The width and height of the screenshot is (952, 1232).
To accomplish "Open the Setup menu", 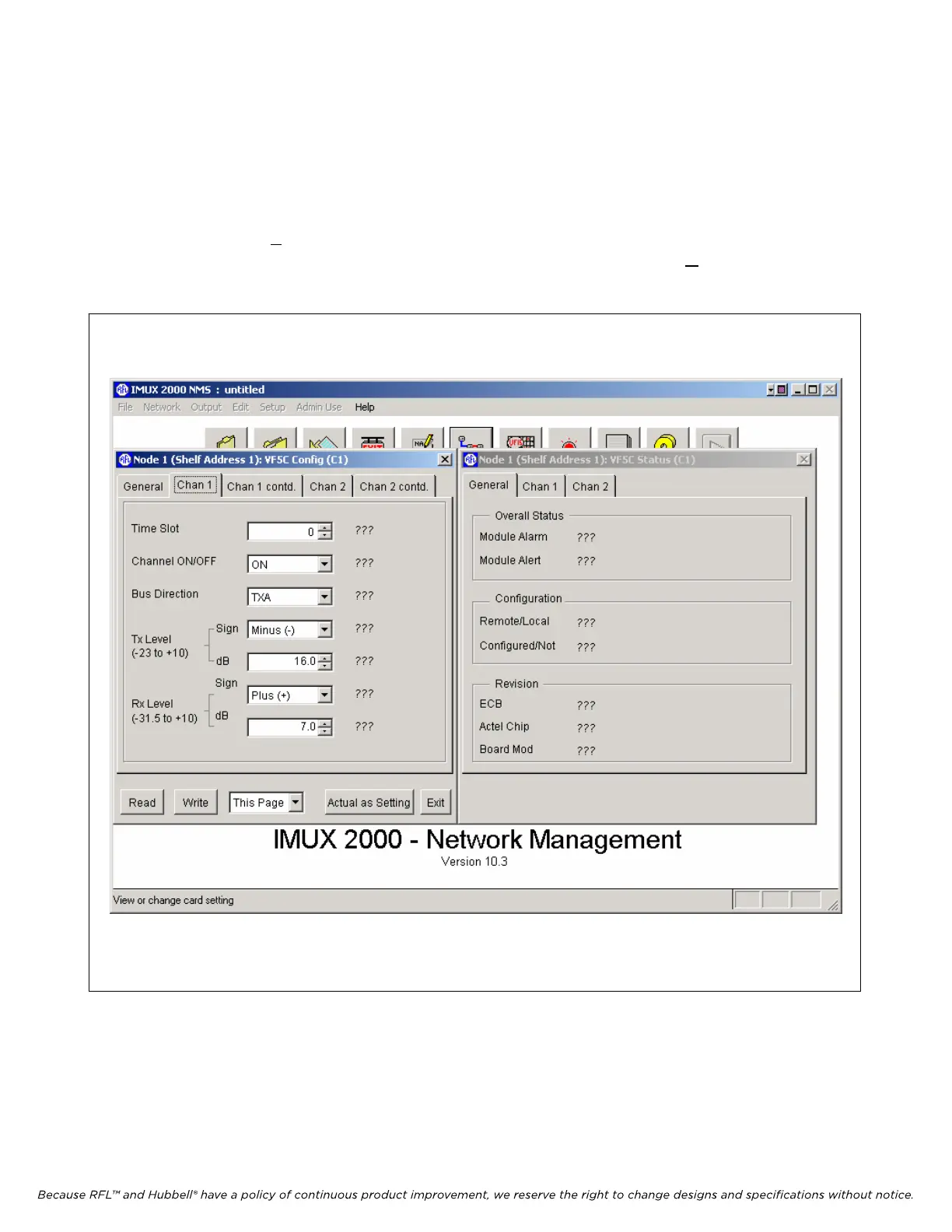I will [x=272, y=407].
